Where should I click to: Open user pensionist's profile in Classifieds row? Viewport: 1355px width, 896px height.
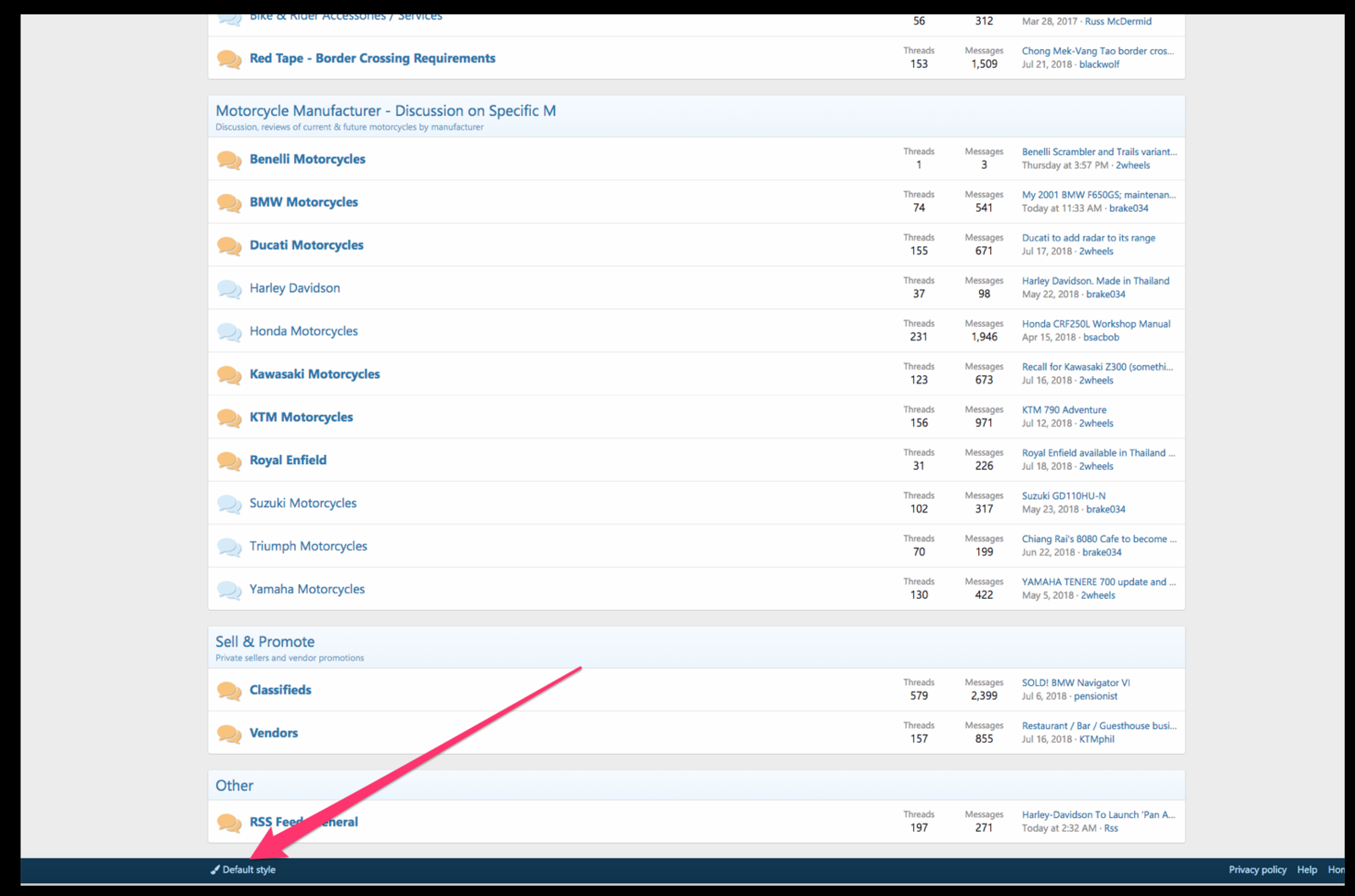click(1096, 696)
